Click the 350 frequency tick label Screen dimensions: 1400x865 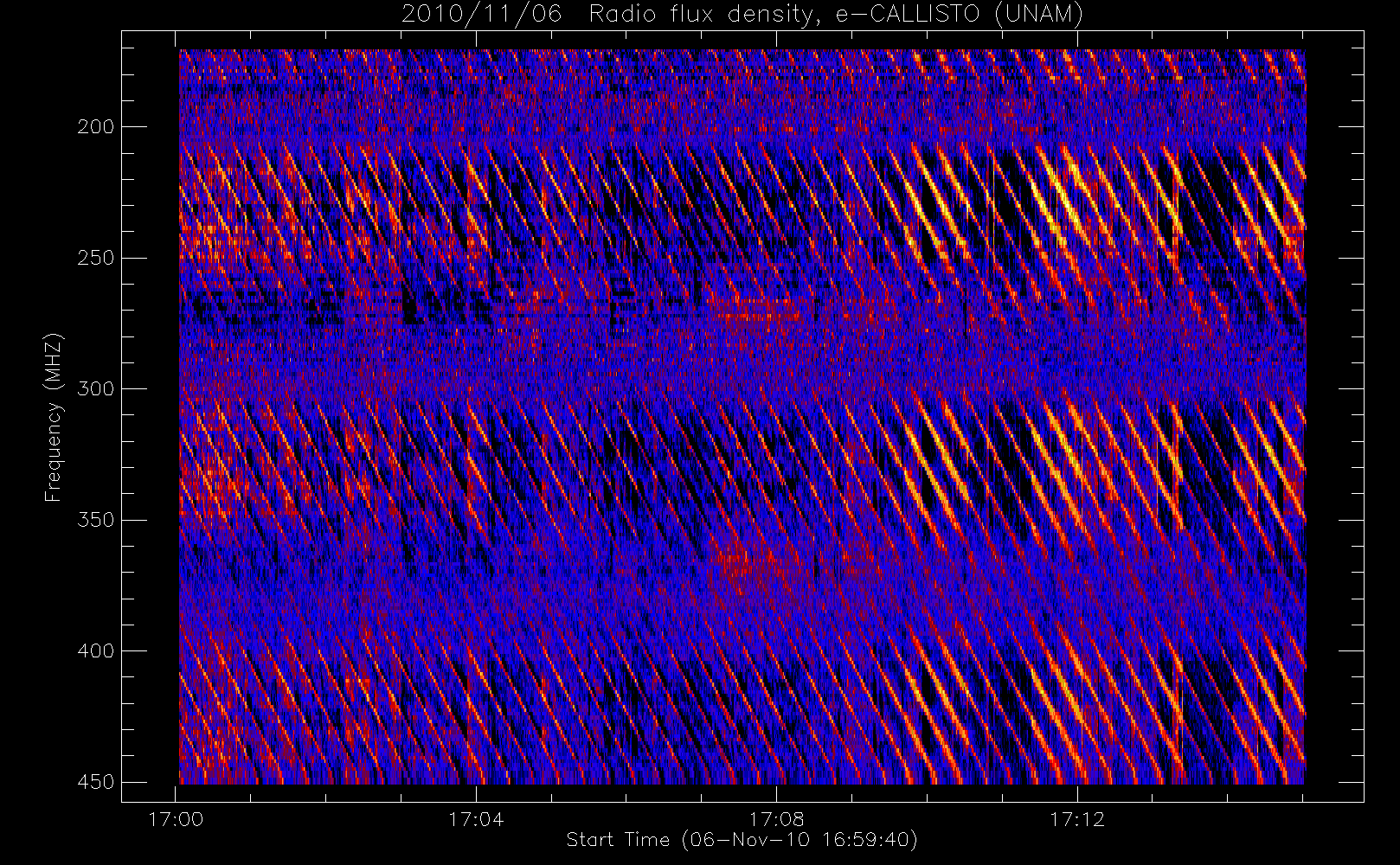tap(94, 520)
